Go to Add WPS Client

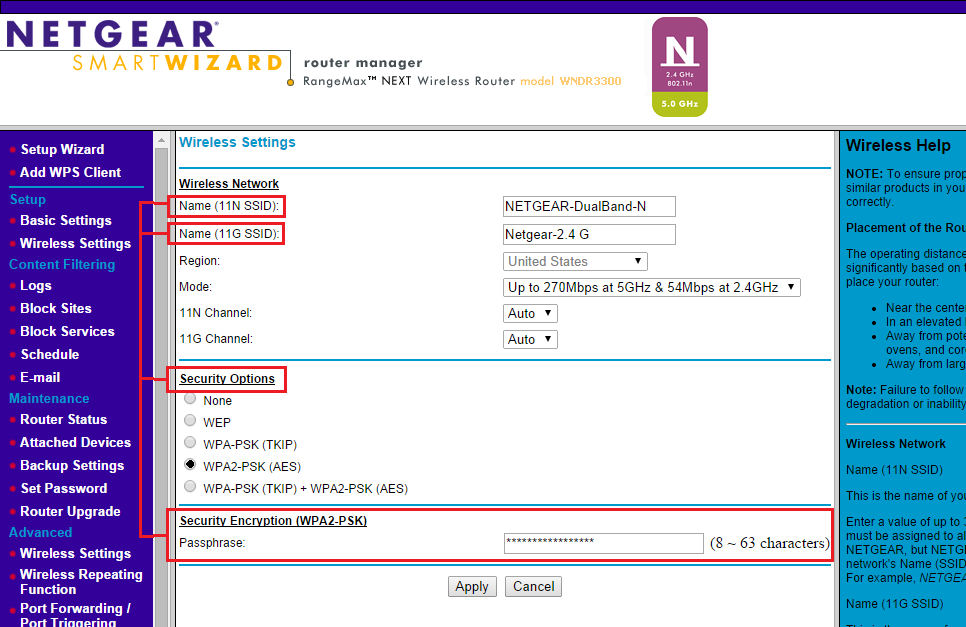(x=70, y=172)
